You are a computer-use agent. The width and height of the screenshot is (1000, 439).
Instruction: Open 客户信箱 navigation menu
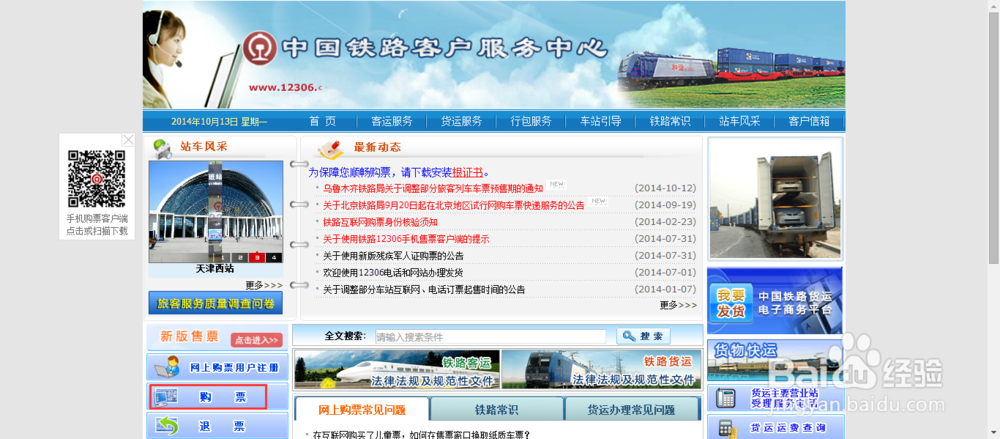pyautogui.click(x=809, y=121)
